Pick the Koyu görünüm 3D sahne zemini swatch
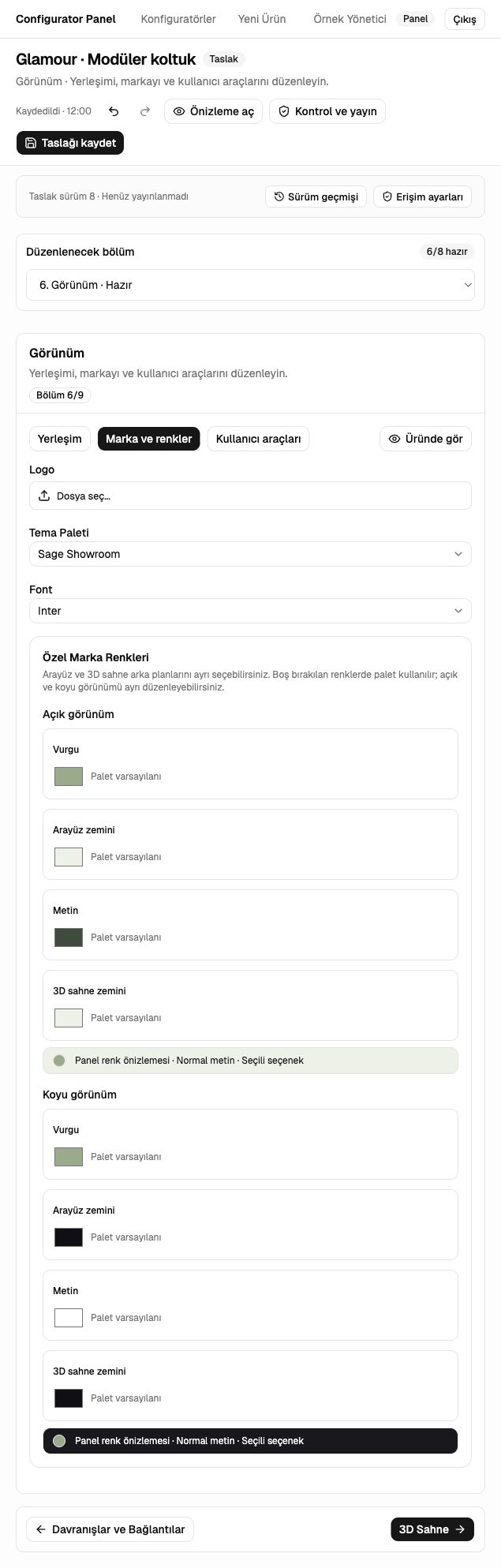 click(x=69, y=1398)
